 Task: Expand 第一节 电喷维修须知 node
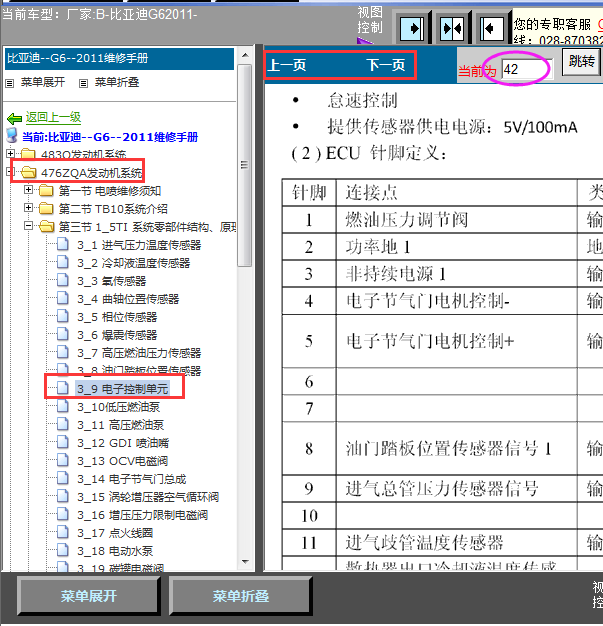(28, 189)
